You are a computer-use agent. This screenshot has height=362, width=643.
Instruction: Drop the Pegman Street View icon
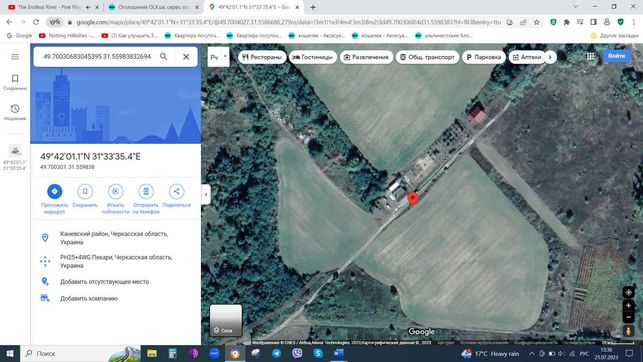point(628,330)
